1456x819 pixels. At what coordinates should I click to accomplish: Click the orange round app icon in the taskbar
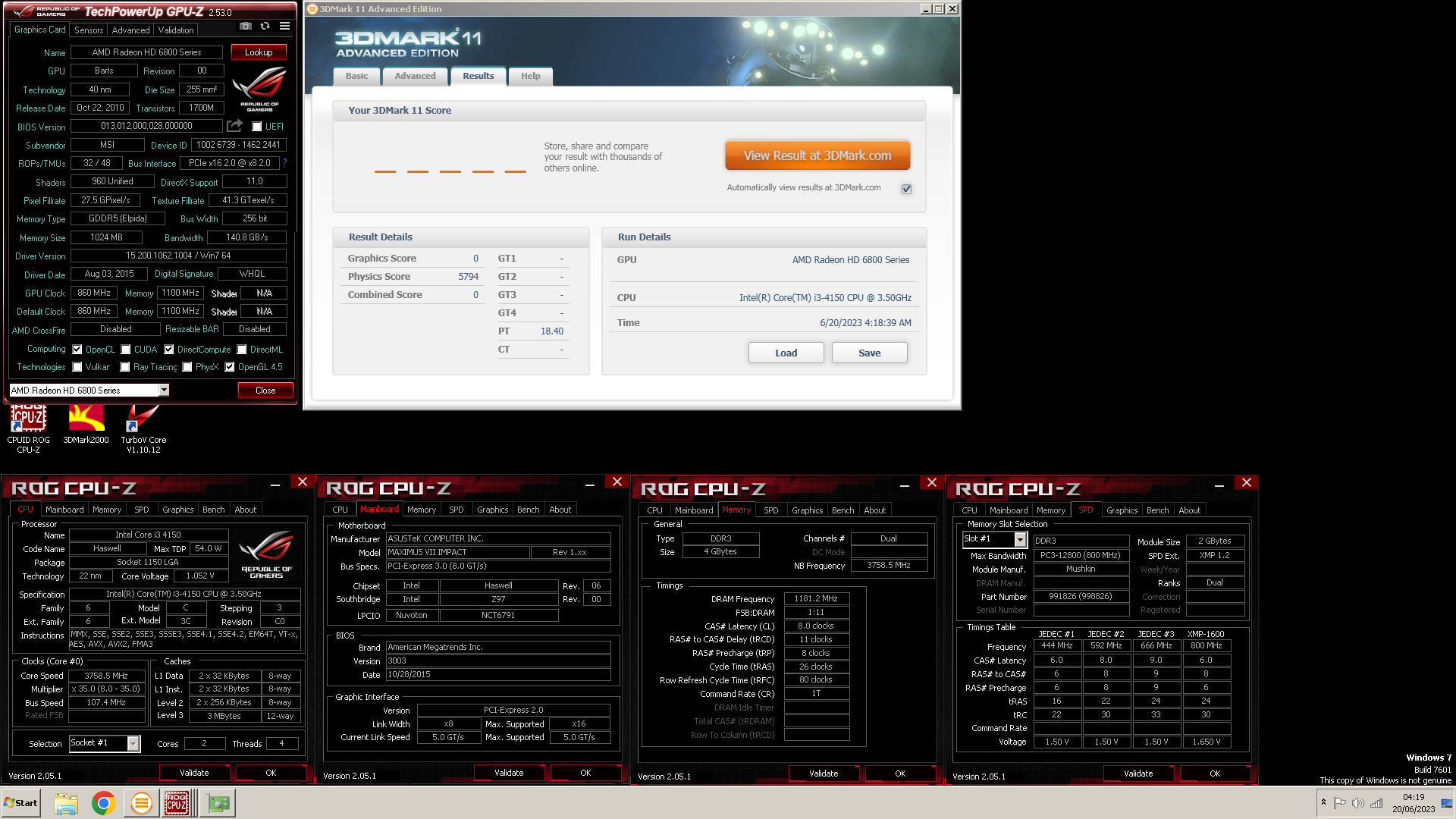pos(141,803)
